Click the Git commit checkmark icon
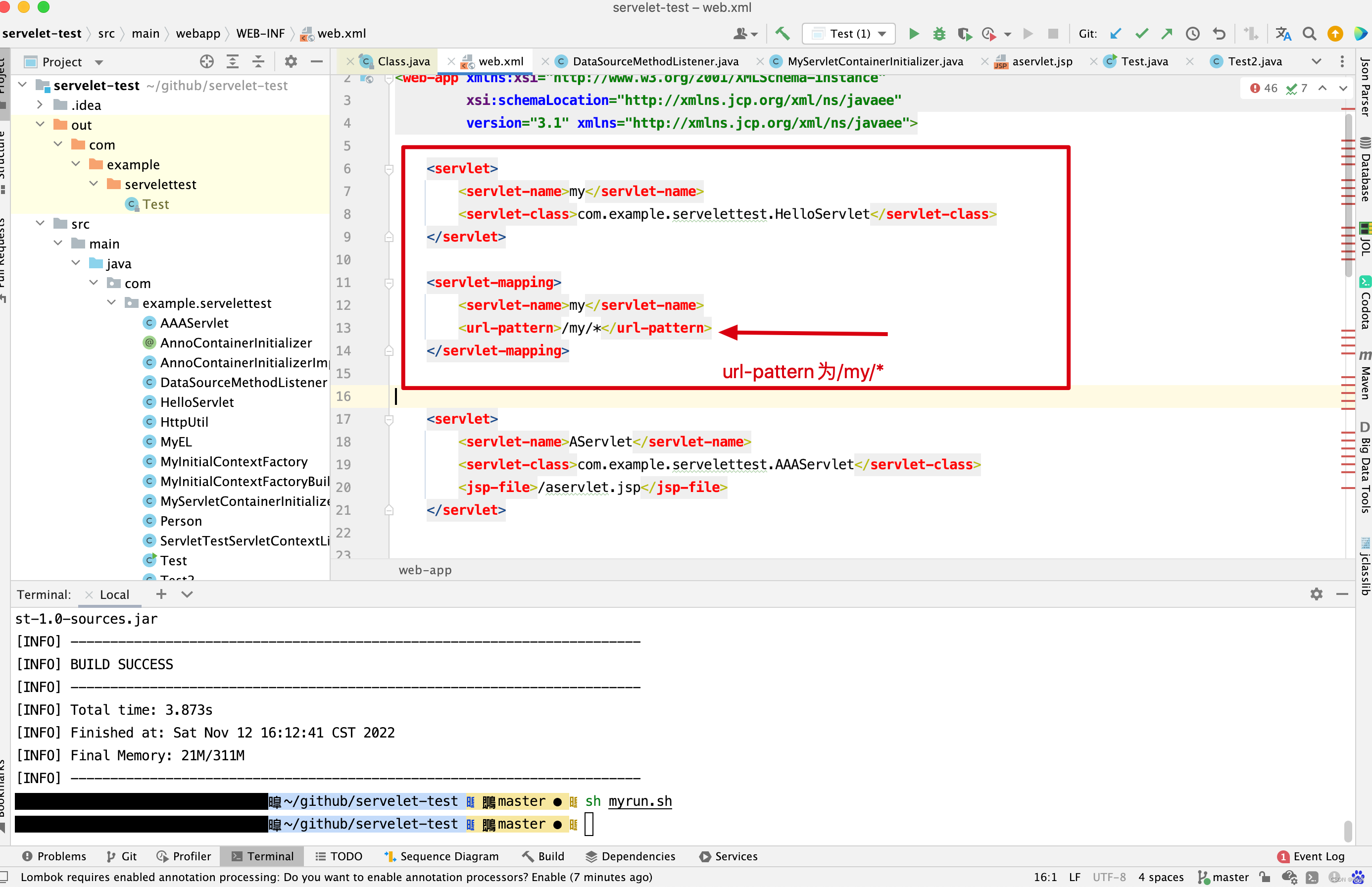The width and height of the screenshot is (1372, 887). (1141, 34)
